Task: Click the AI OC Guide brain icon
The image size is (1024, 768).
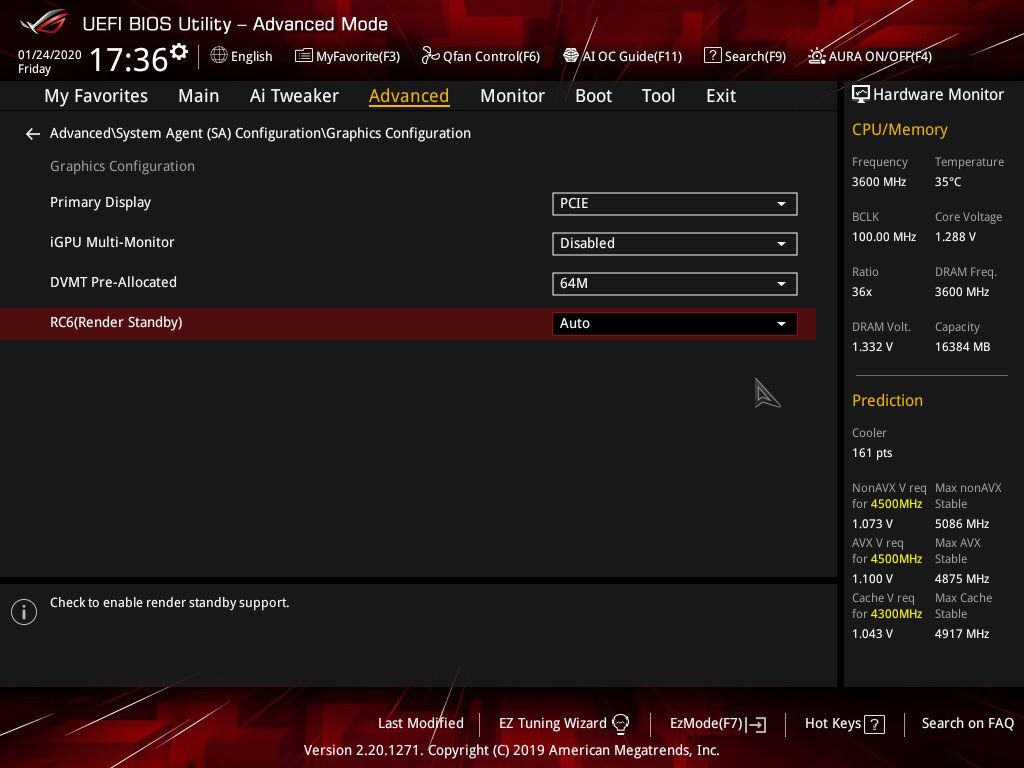Action: coord(571,56)
